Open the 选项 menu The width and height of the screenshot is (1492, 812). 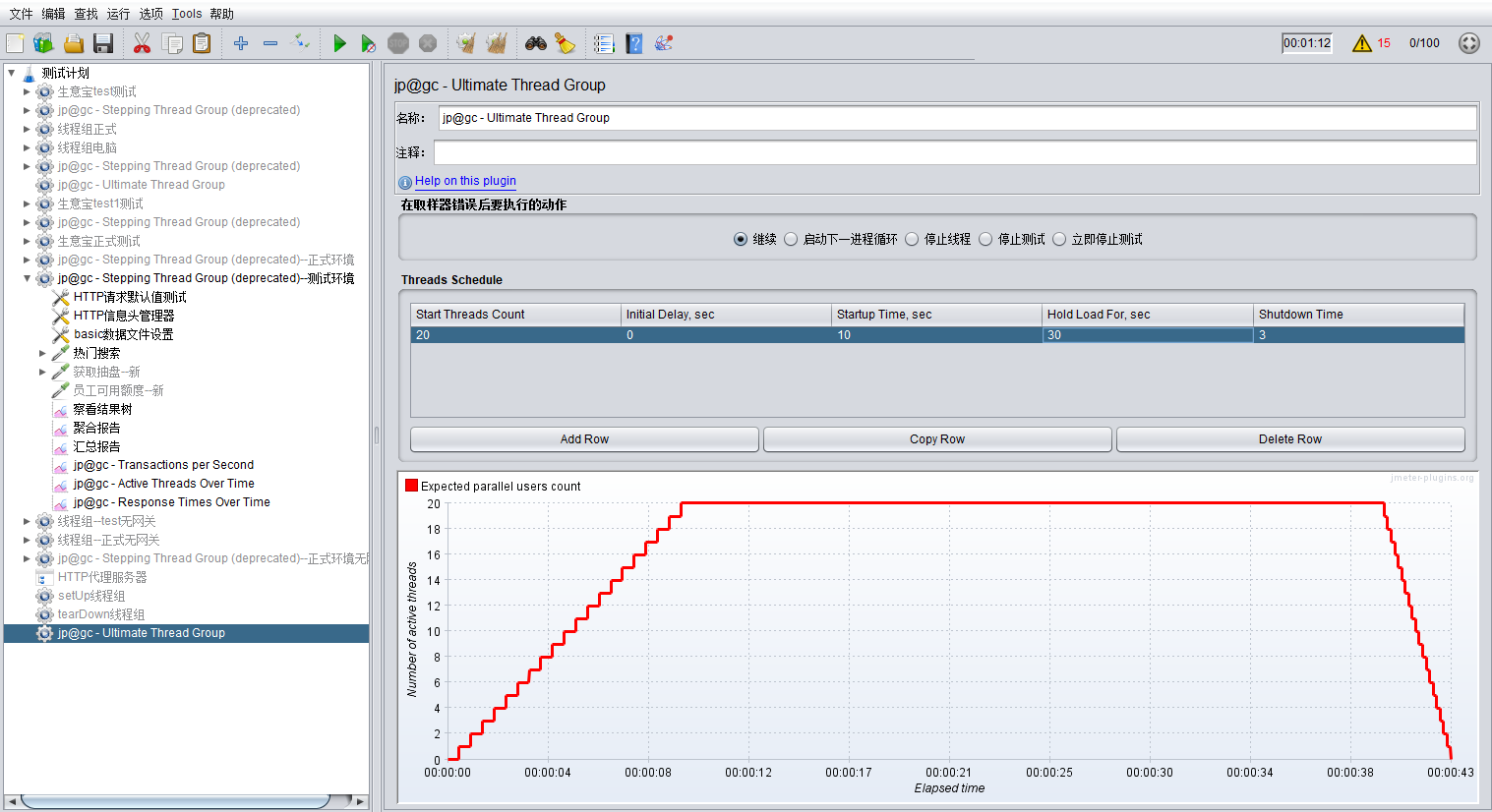coord(150,14)
